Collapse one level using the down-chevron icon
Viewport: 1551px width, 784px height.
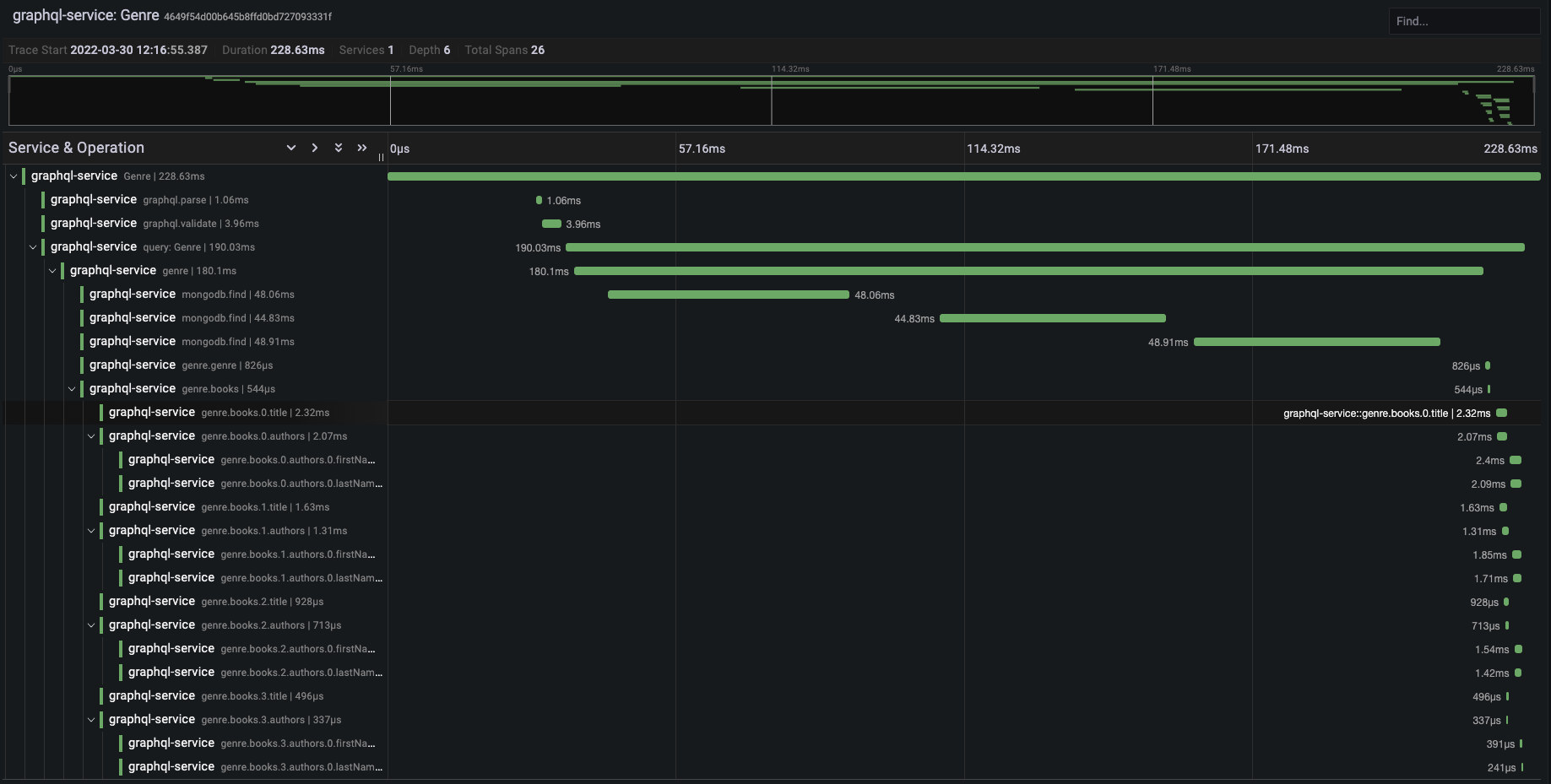point(291,148)
